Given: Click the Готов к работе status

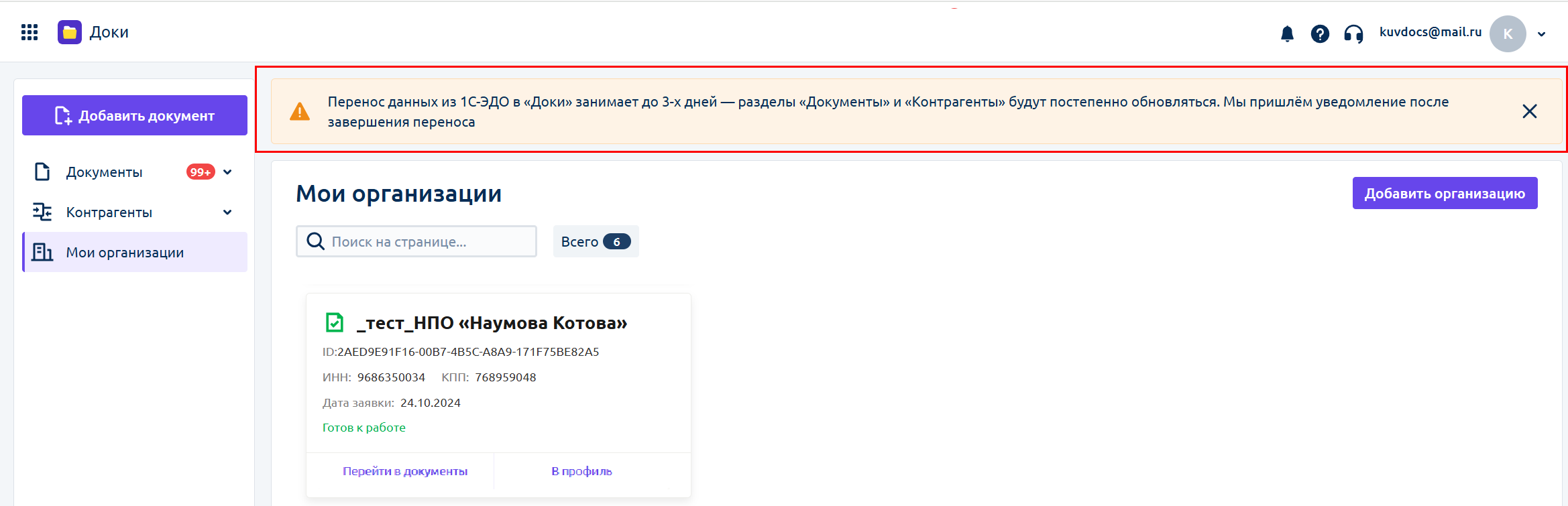Looking at the screenshot, I should 364,428.
